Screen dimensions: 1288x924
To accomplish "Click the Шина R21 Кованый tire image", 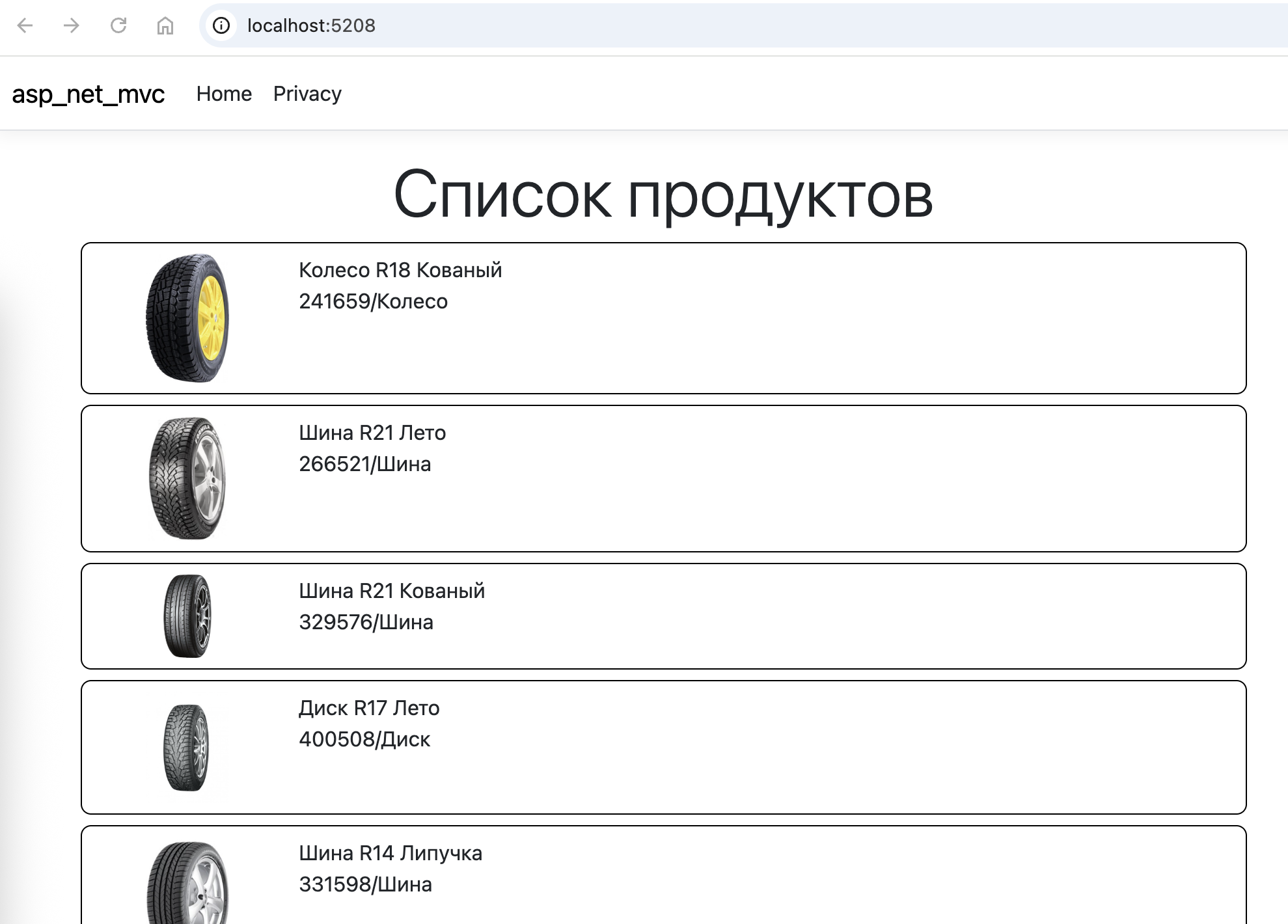I will coord(187,616).
